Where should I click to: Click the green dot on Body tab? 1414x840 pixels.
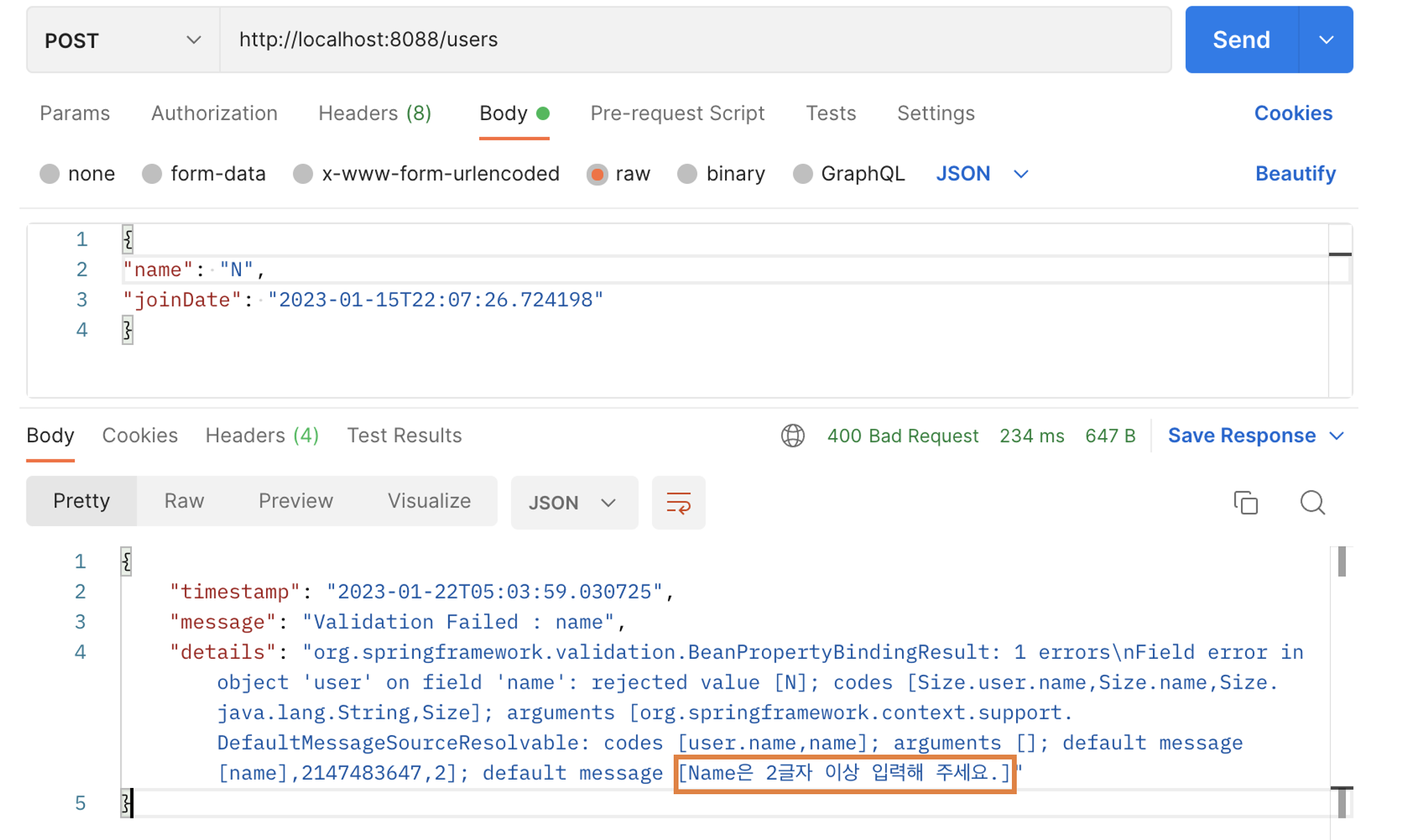(x=544, y=113)
